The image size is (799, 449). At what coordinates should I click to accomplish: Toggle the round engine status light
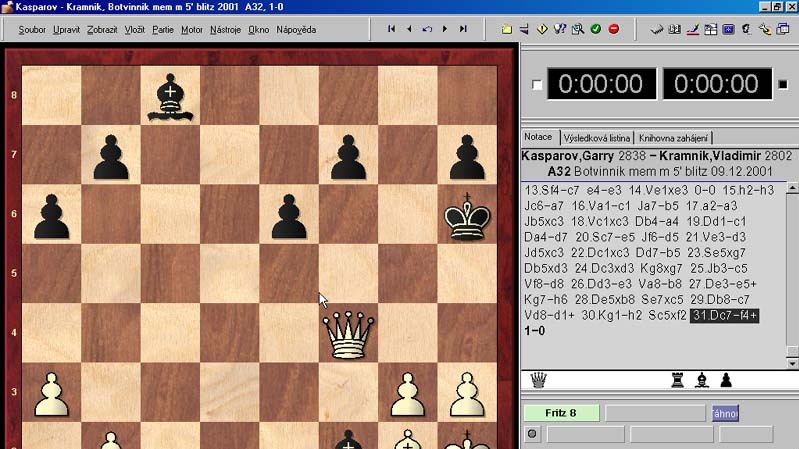533,434
